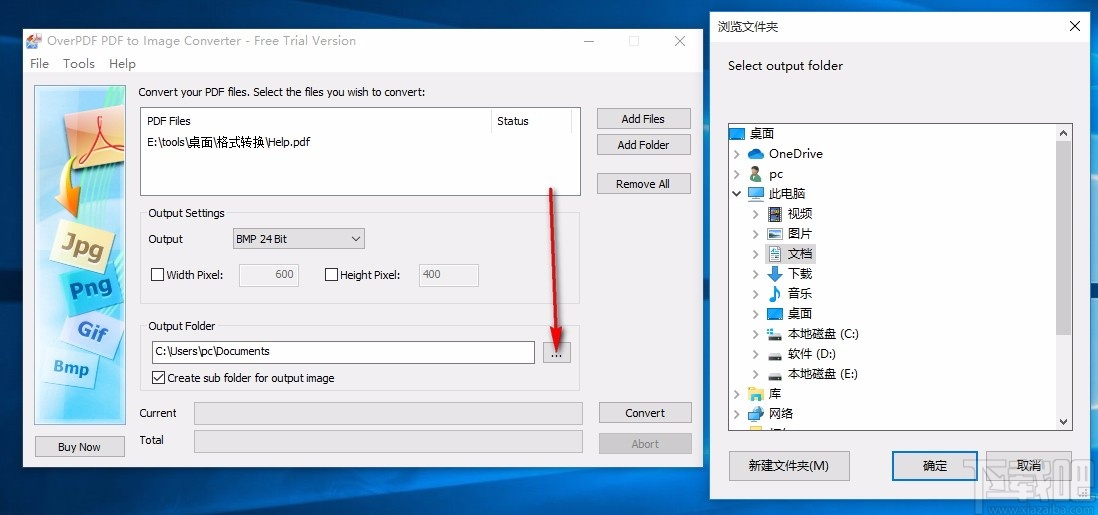Image resolution: width=1098 pixels, height=515 pixels.
Task: Click the pc user icon
Action: [x=756, y=174]
